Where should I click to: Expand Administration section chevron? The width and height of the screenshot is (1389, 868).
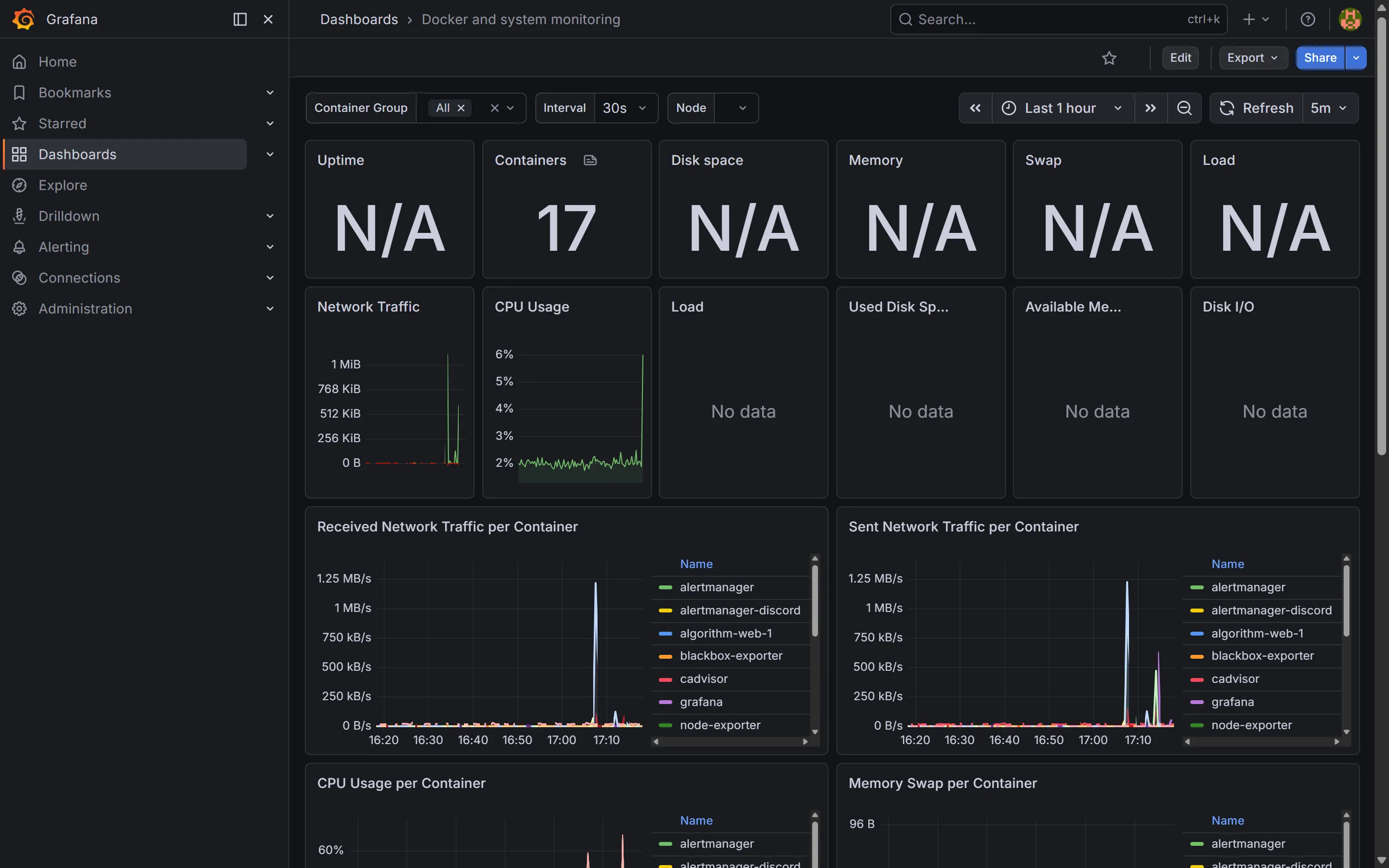coord(270,309)
